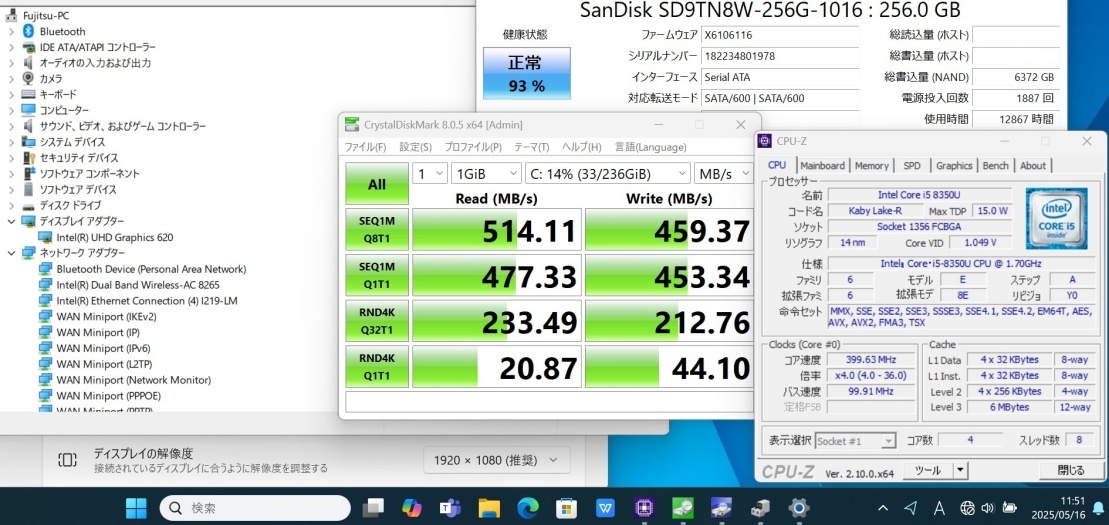Open test count dropdown showing 1

(429, 173)
